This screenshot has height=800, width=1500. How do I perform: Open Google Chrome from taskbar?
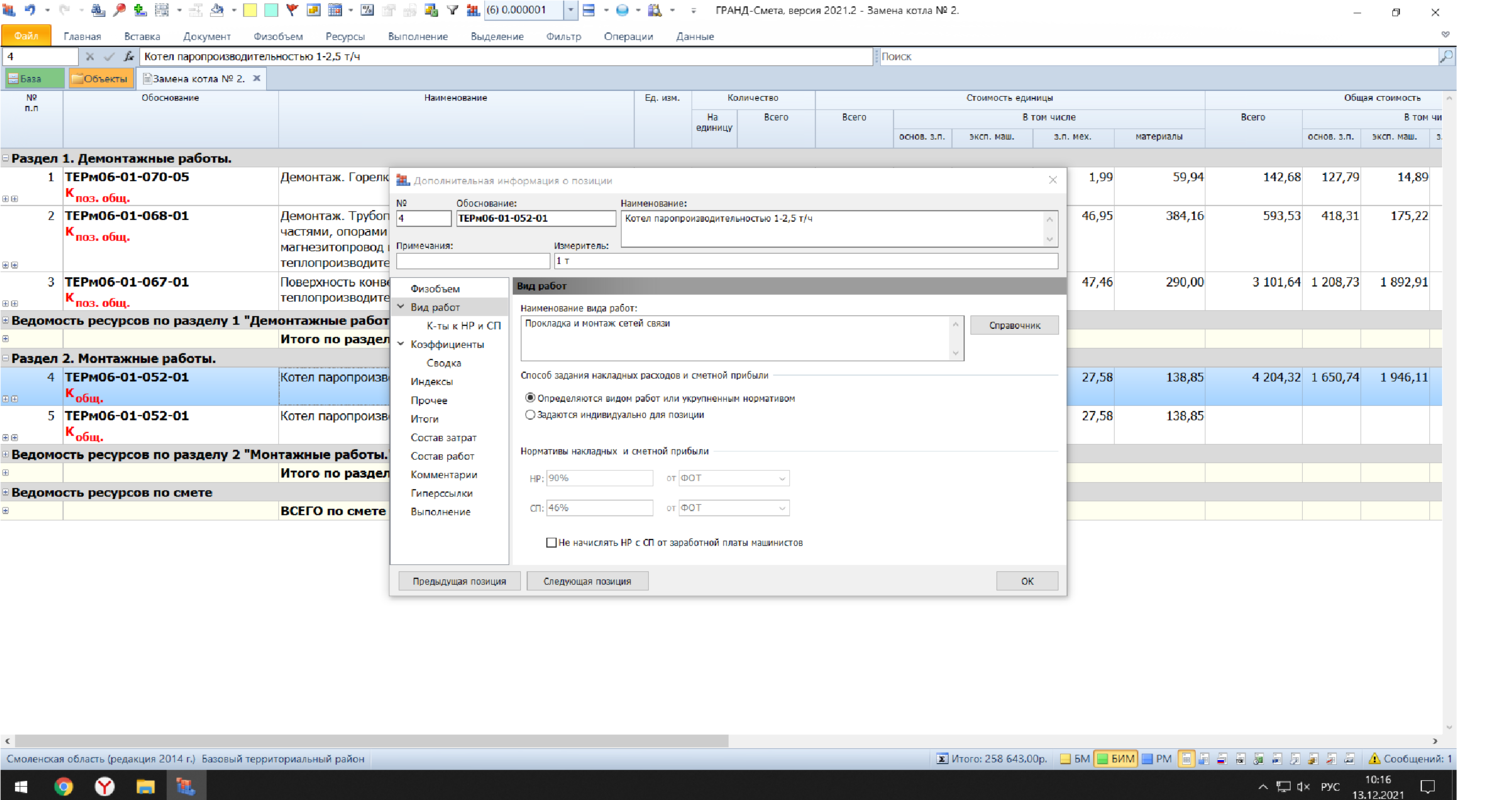63,786
